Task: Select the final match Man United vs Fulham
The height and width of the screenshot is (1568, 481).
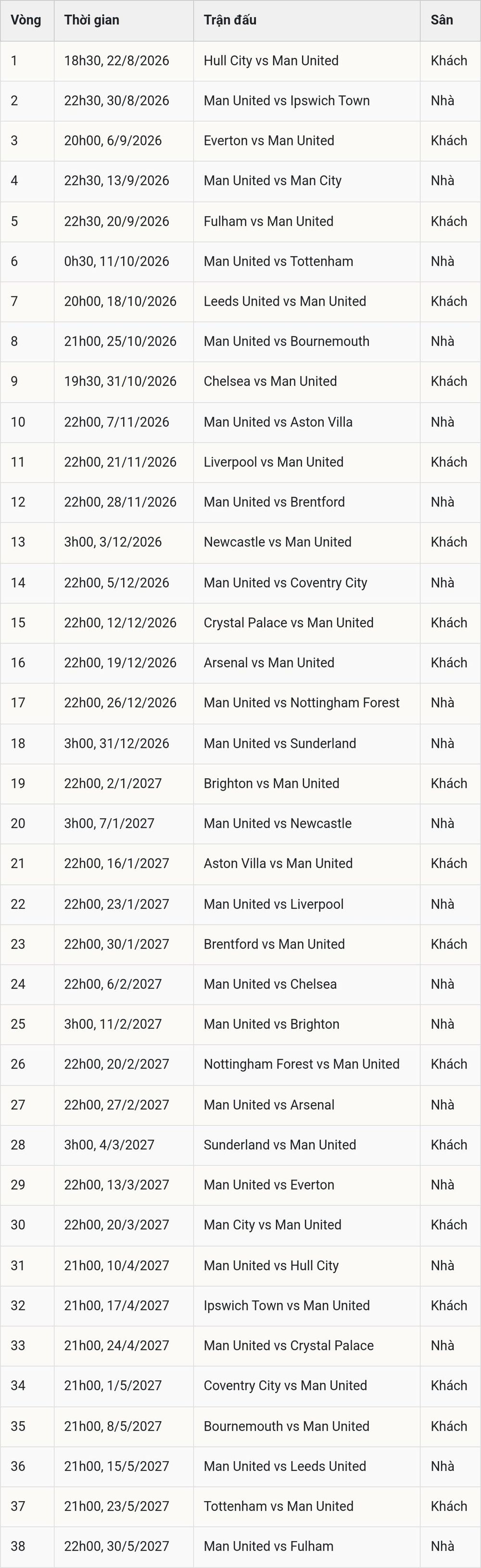Action: coord(268,1546)
